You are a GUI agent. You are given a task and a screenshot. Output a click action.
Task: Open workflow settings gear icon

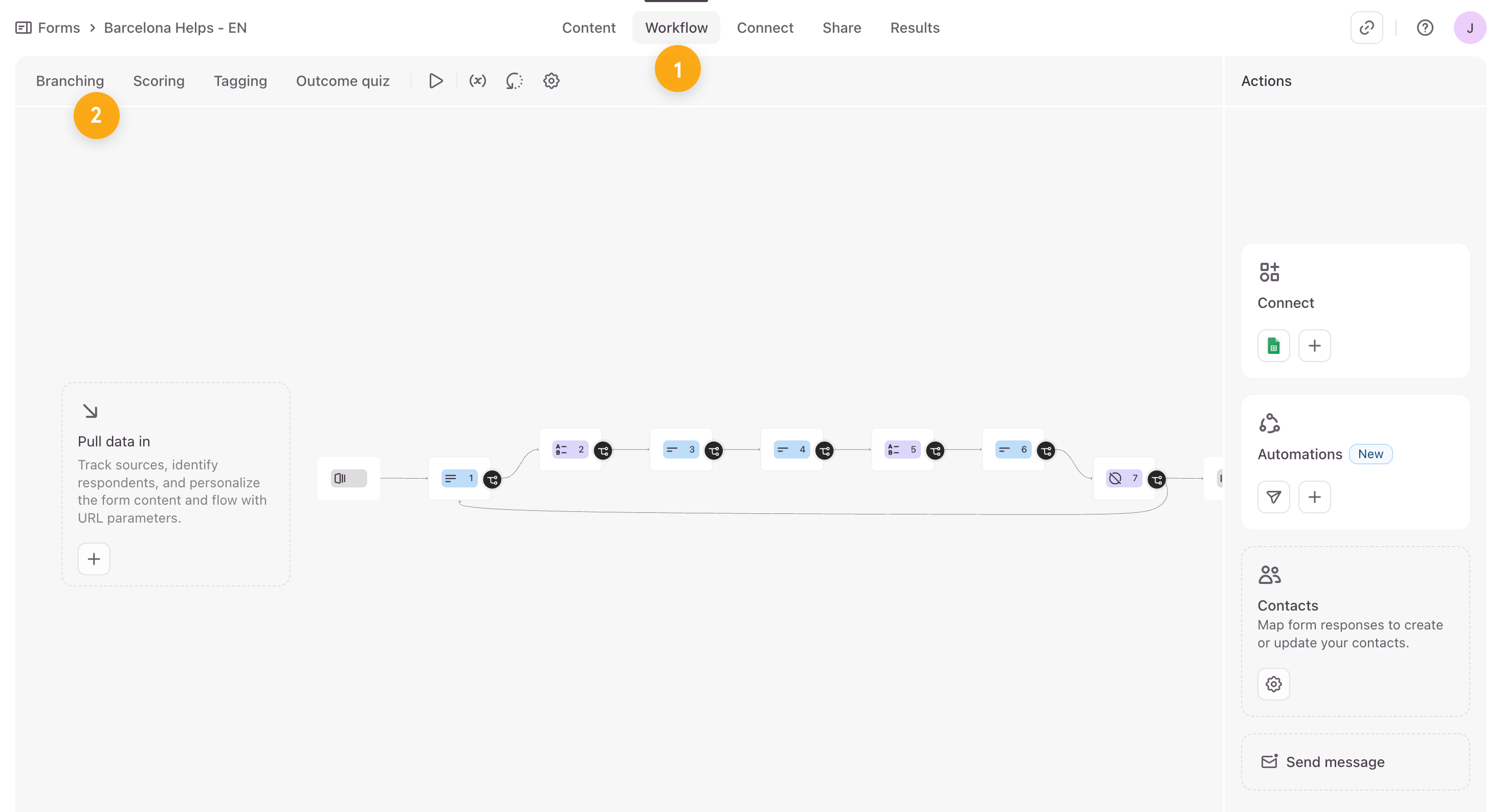click(x=551, y=80)
